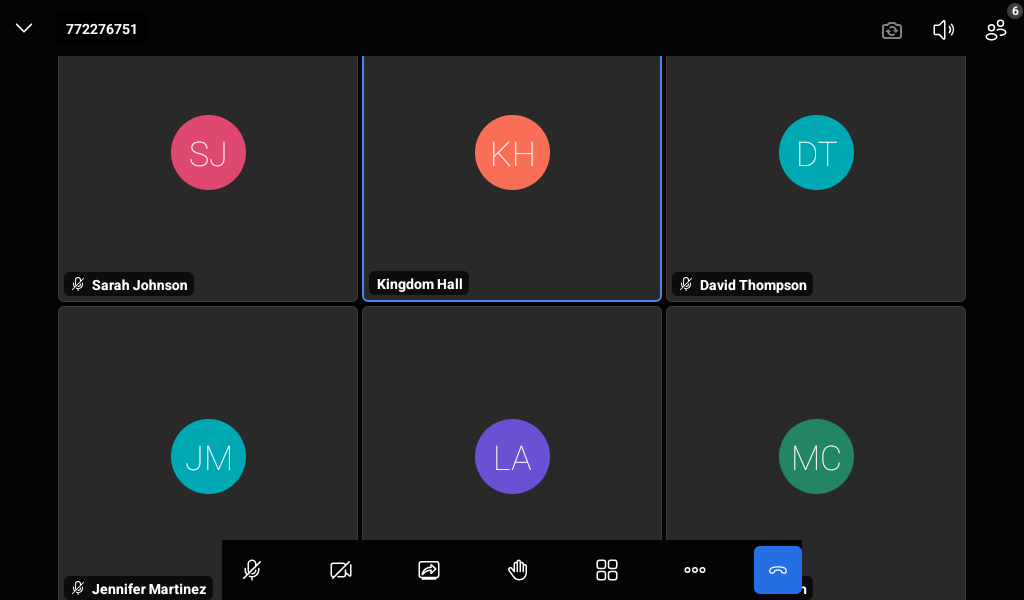
Task: Switch to gallery view with the grid icon
Action: click(606, 570)
